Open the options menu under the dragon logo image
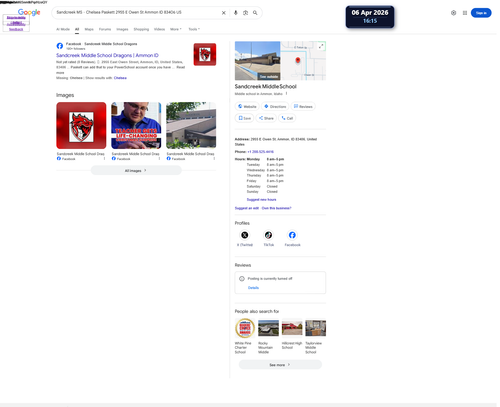The image size is (500, 407). click(x=104, y=159)
